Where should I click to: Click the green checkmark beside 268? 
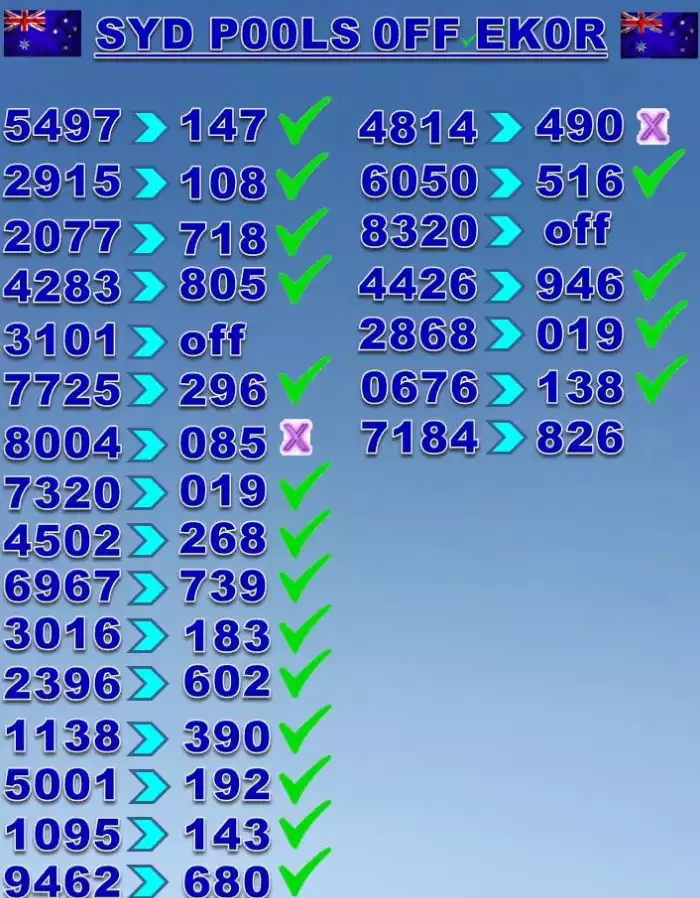pyautogui.click(x=305, y=534)
